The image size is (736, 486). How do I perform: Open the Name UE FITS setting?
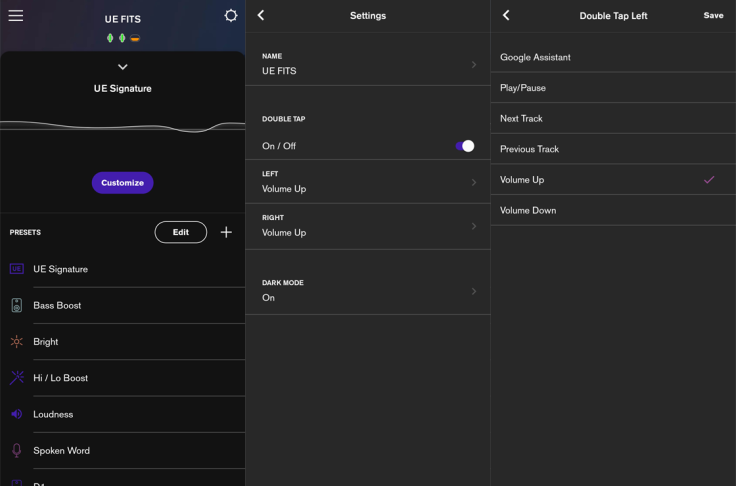click(x=368, y=64)
